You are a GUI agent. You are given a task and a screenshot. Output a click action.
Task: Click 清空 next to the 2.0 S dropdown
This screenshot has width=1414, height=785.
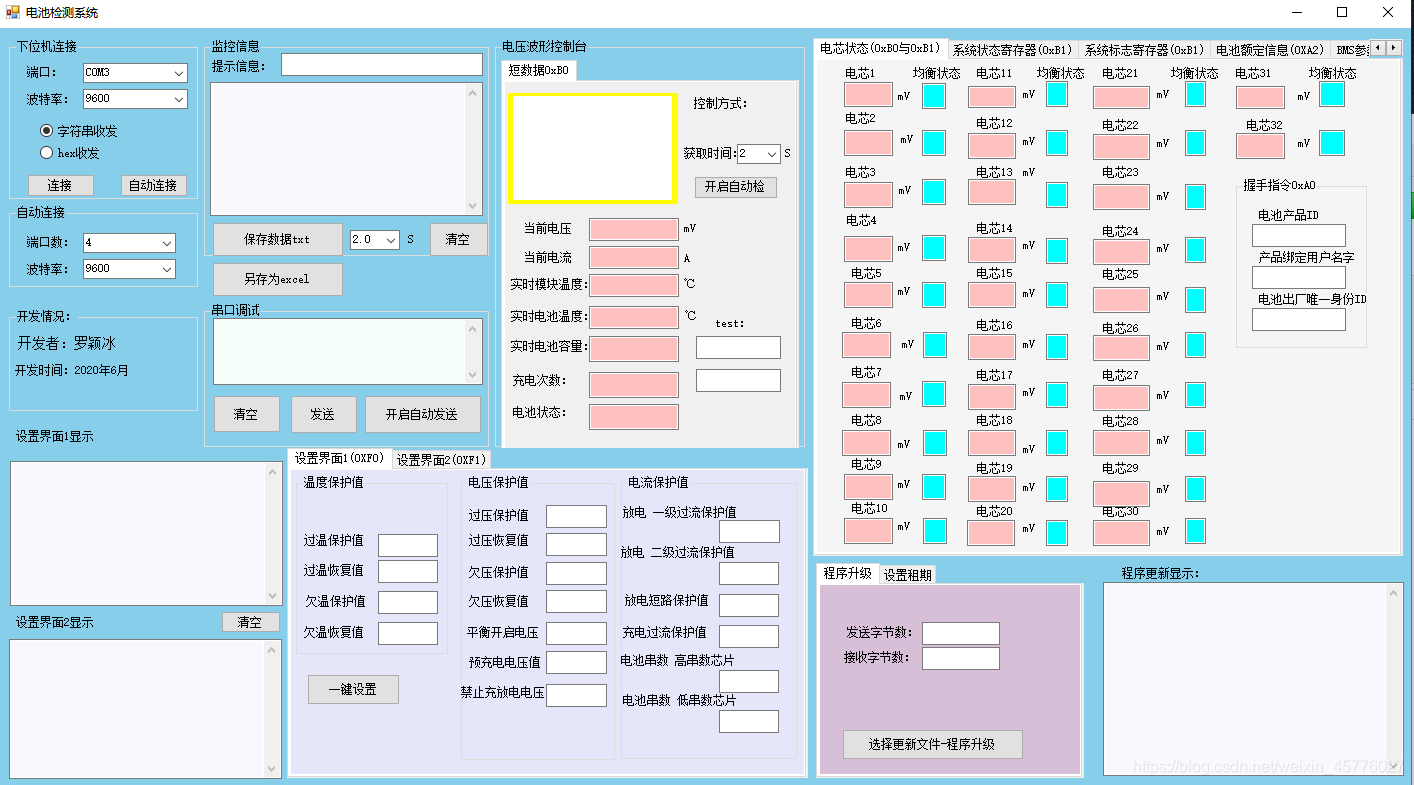point(458,240)
